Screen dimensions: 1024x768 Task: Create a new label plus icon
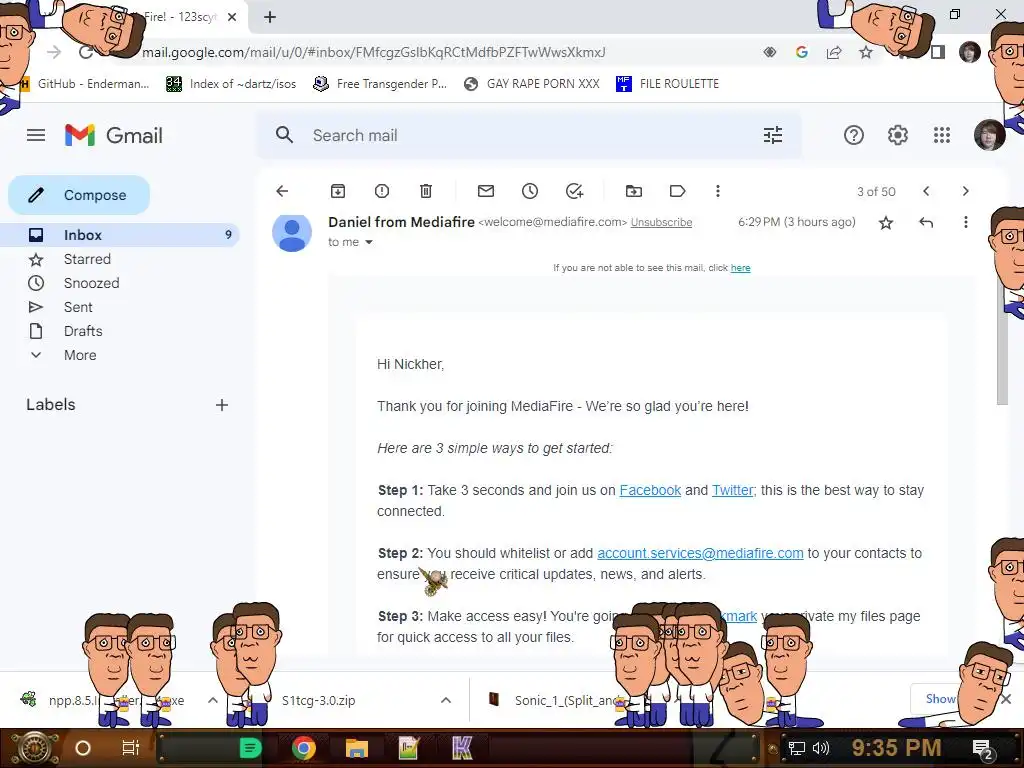[x=222, y=405]
